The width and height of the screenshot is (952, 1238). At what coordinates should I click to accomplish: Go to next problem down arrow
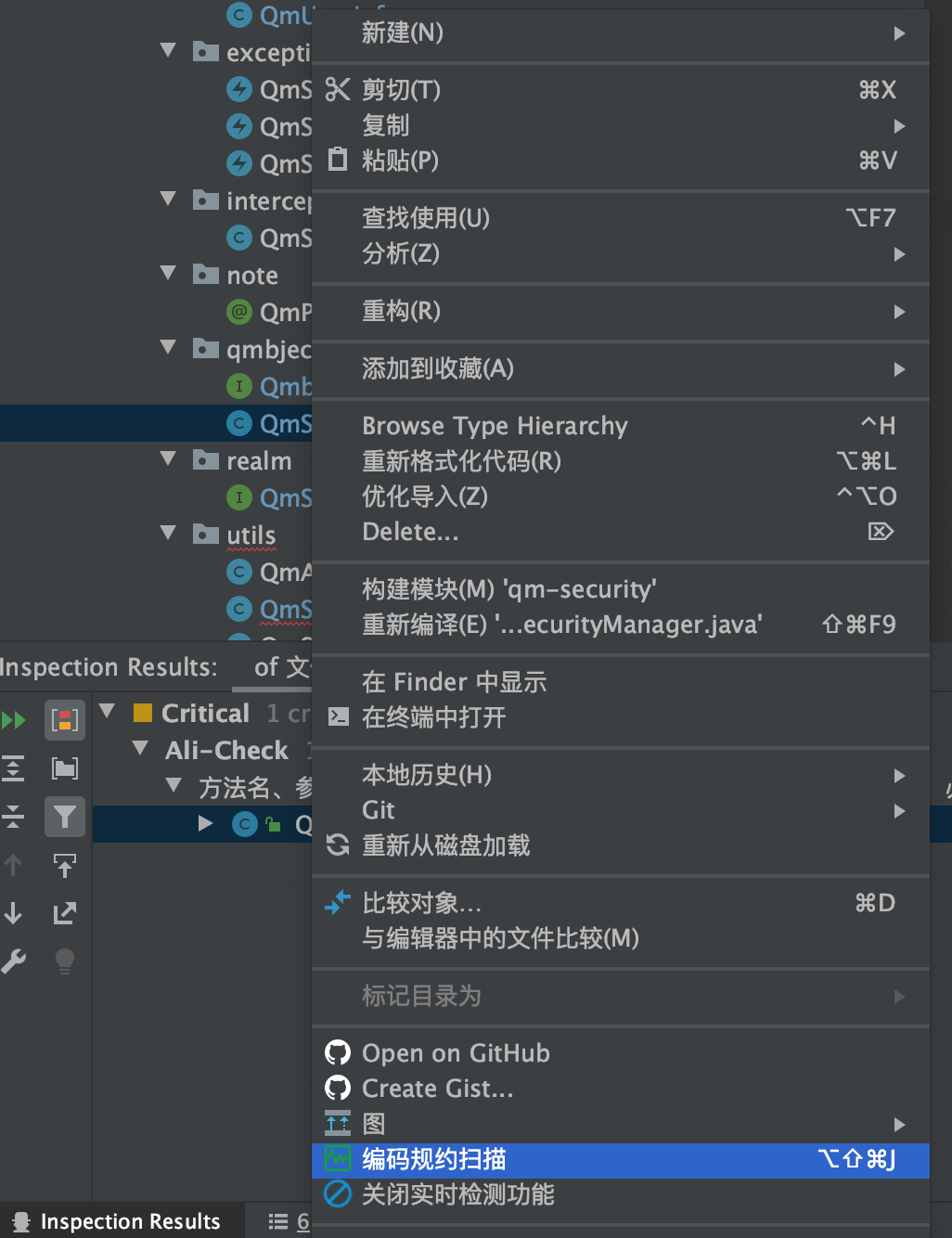point(14,913)
